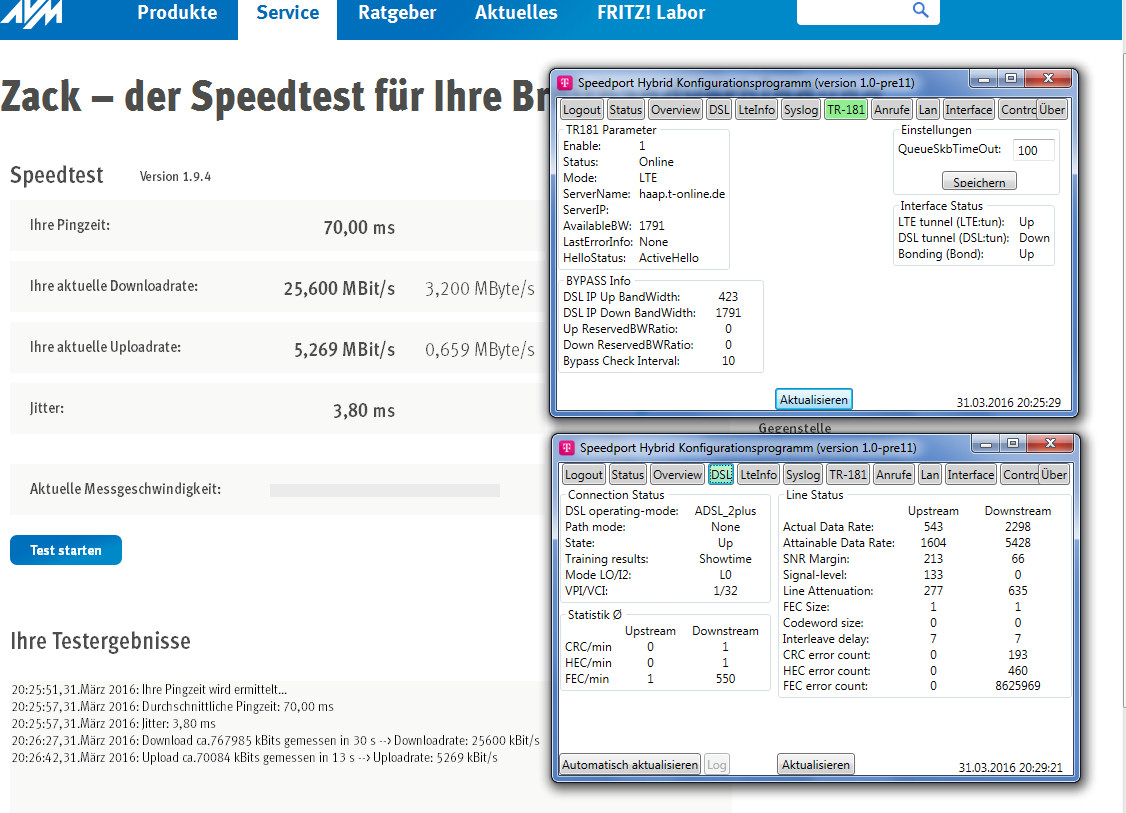Click the QueueSkbTimeOut input field

point(1033,150)
